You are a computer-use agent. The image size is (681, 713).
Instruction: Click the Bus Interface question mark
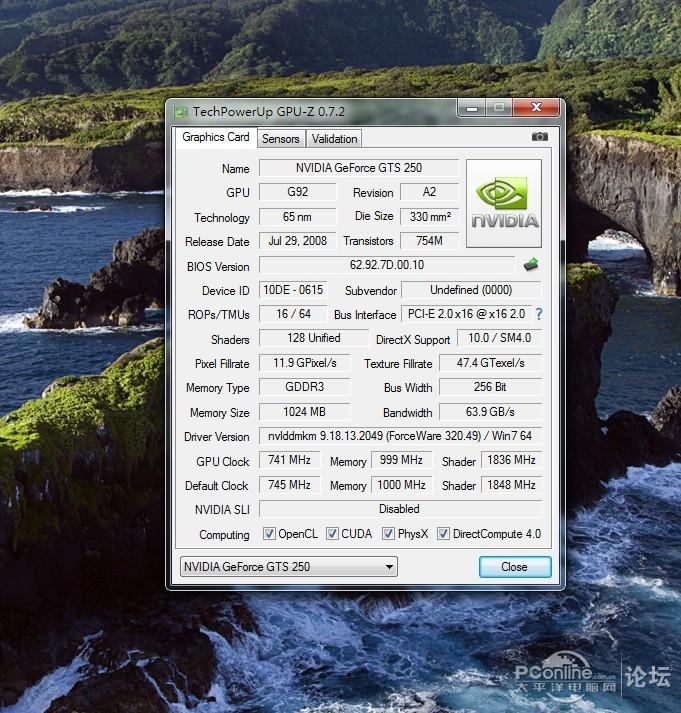click(x=539, y=314)
